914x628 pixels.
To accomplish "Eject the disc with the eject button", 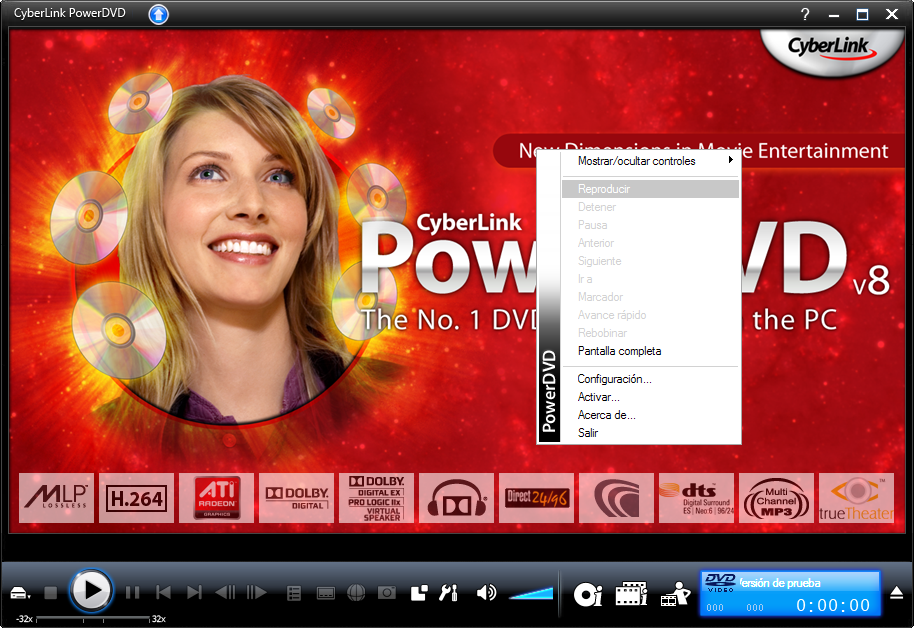I will (x=897, y=593).
